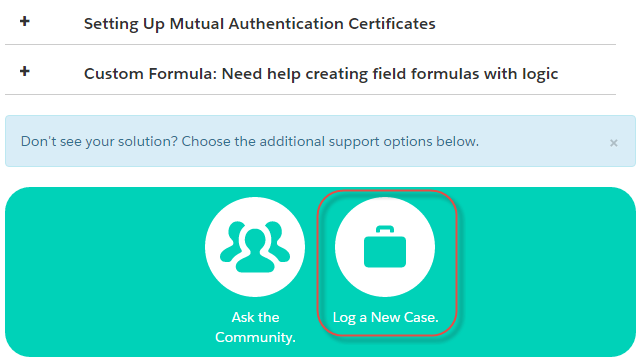Select the word "Community." under the people icon
The height and width of the screenshot is (362, 640).
click(x=256, y=337)
